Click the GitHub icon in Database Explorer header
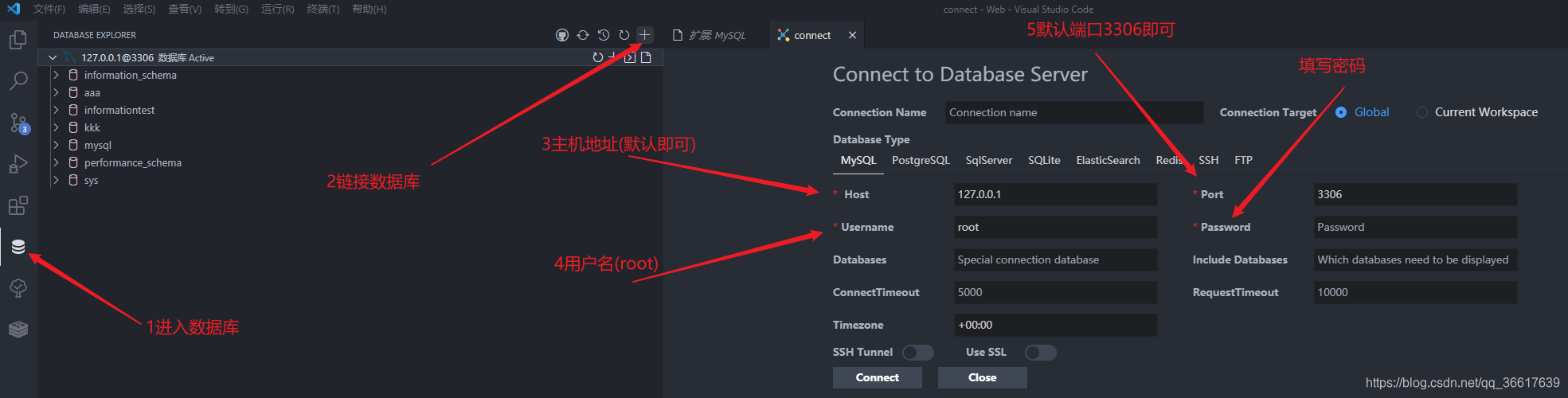This screenshot has width=1568, height=398. pyautogui.click(x=562, y=35)
